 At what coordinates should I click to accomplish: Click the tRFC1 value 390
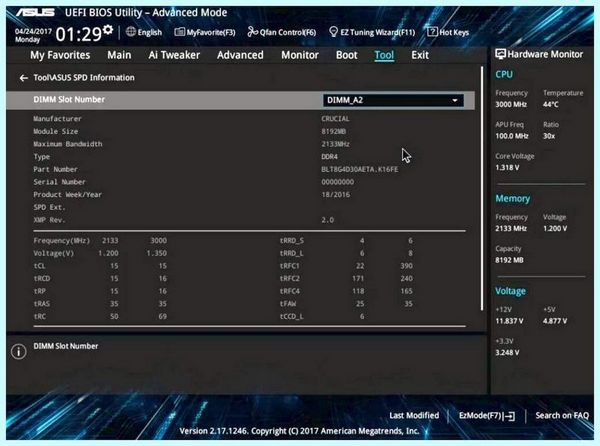[406, 265]
